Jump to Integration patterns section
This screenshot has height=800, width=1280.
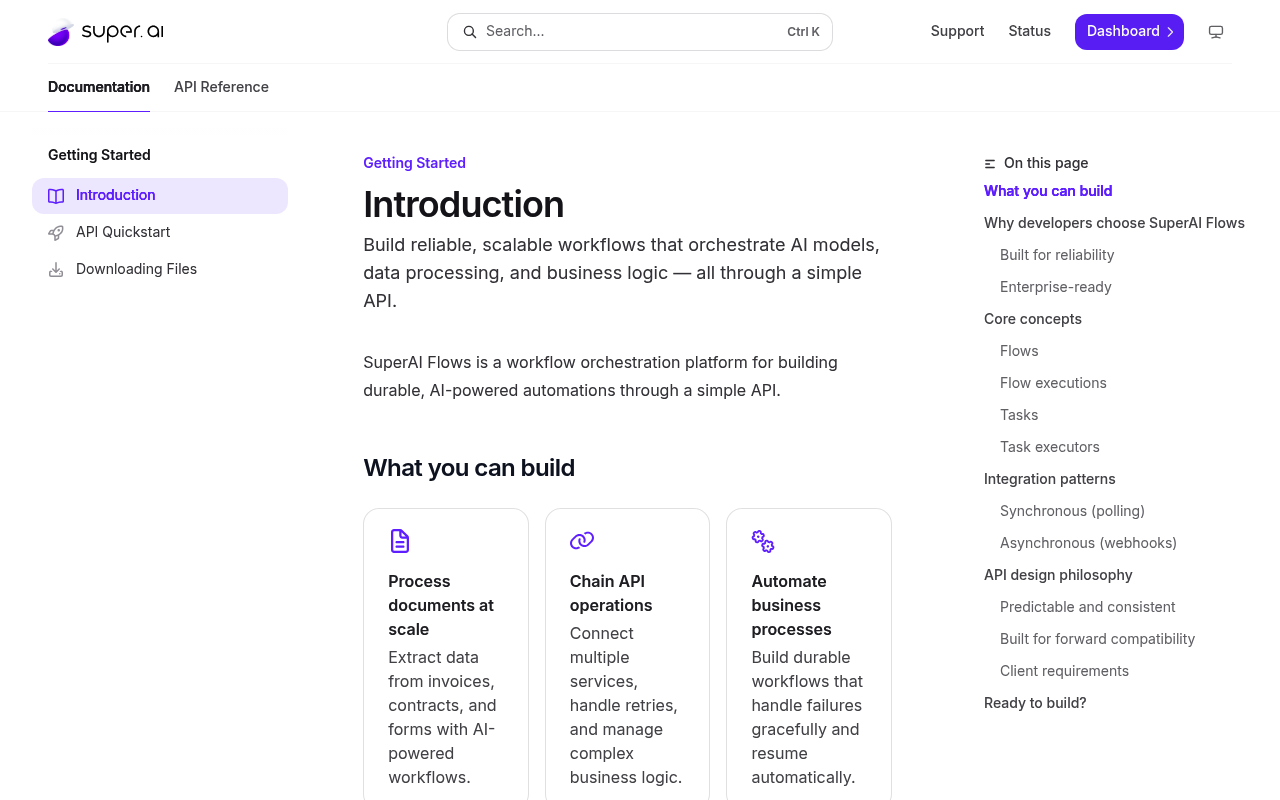click(x=1050, y=479)
